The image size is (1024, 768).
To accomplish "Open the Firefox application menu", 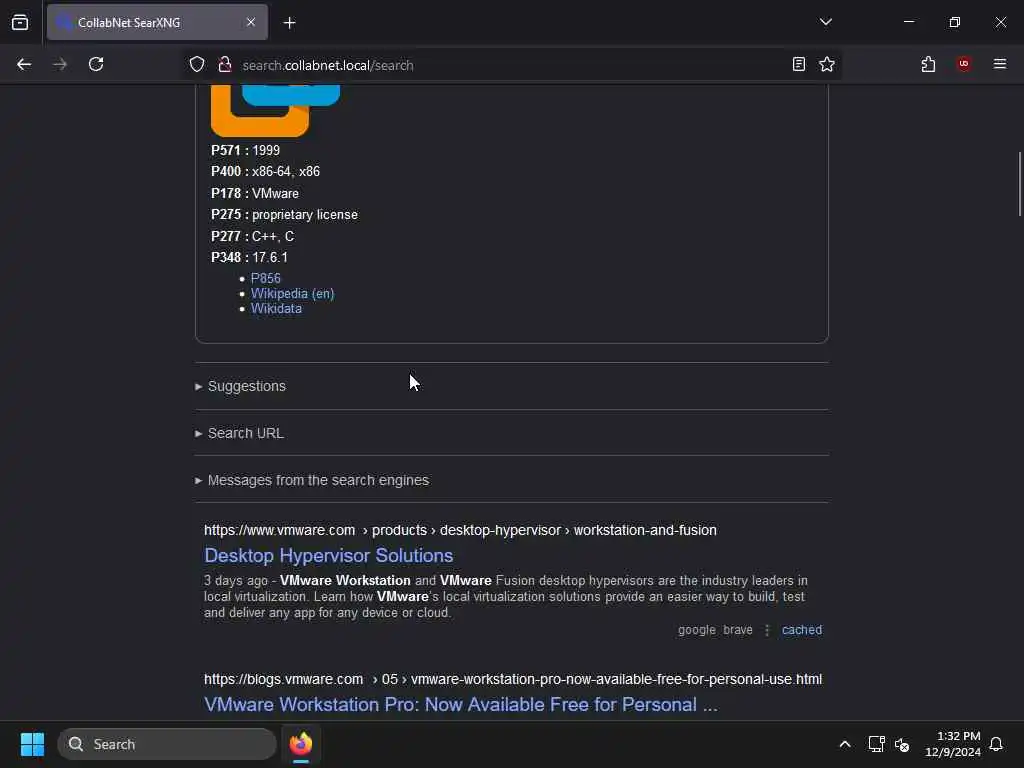I will coord(999,64).
